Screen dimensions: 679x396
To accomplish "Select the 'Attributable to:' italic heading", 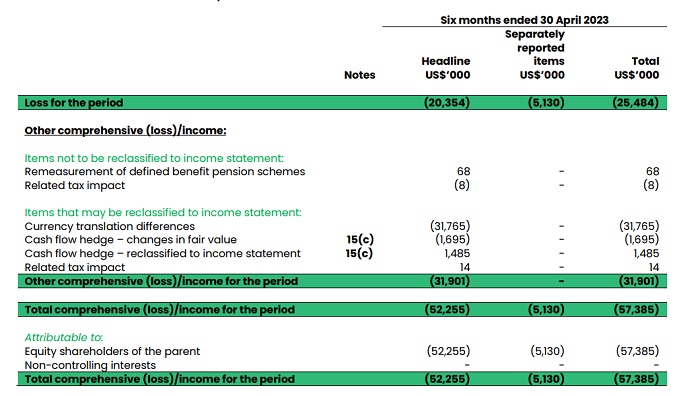I will pos(64,338).
